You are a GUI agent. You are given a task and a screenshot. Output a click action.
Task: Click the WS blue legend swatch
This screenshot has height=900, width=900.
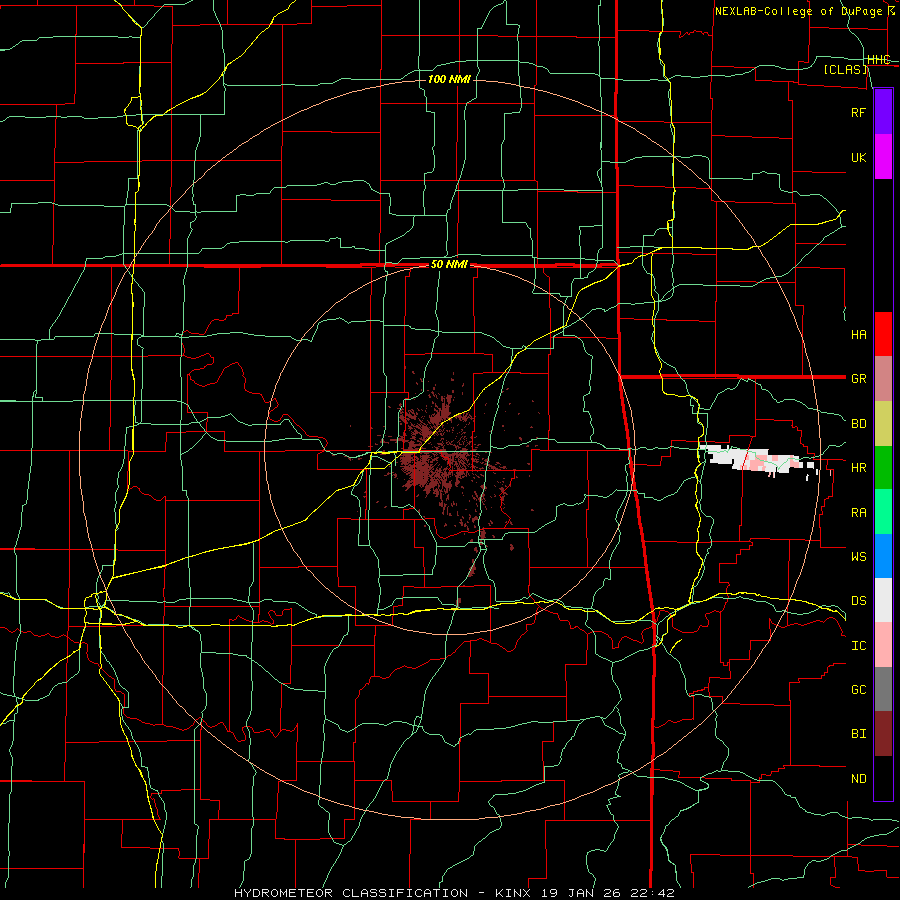pos(883,556)
